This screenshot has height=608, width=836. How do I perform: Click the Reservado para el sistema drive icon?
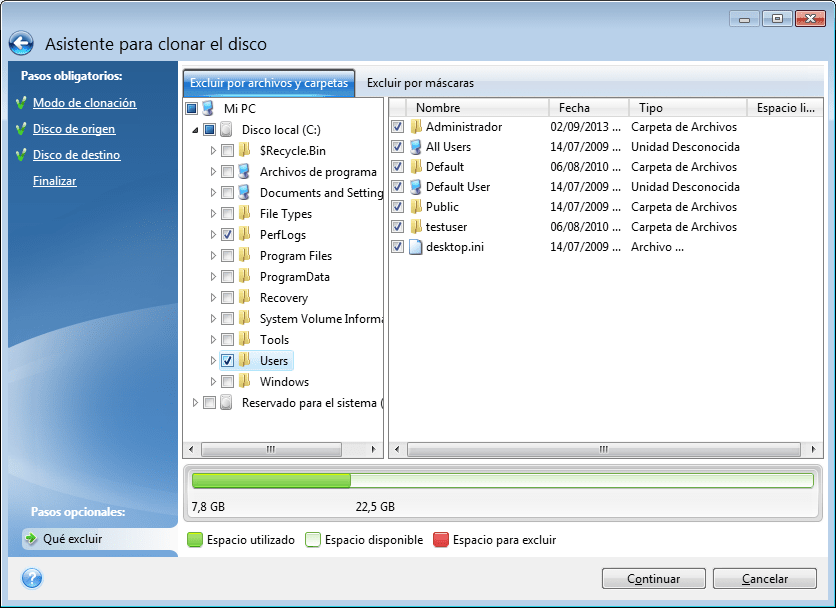(227, 403)
